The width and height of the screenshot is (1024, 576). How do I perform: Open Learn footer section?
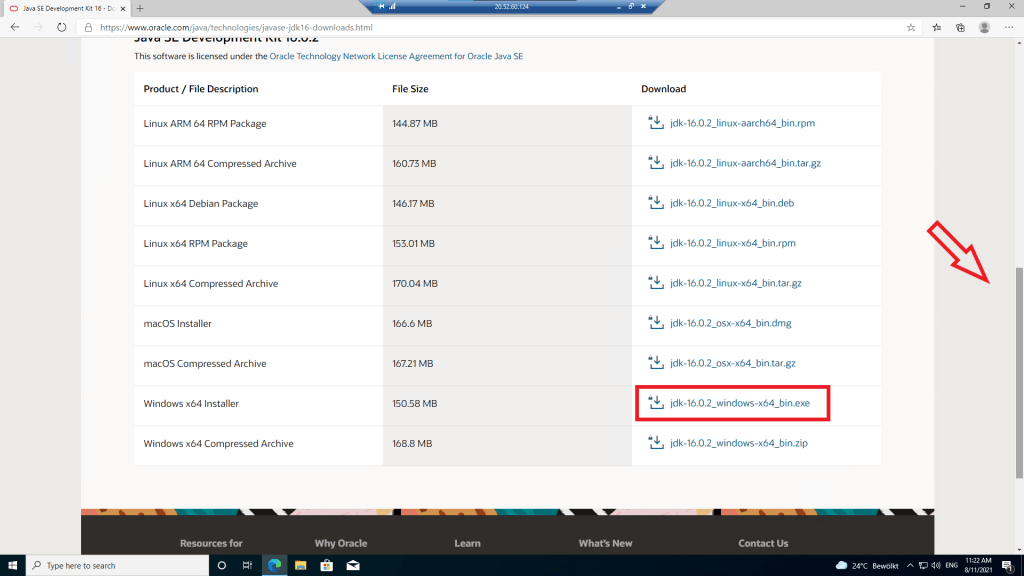(468, 543)
